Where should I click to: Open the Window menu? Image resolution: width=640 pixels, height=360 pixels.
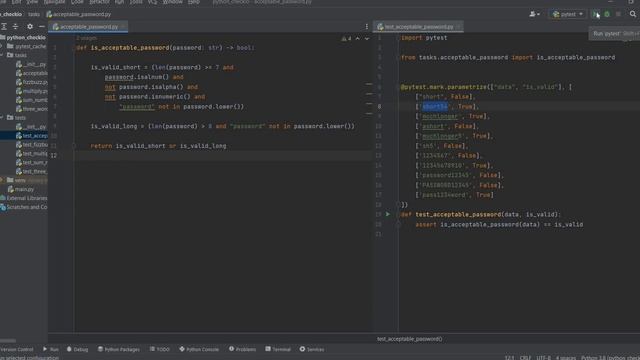click(173, 2)
